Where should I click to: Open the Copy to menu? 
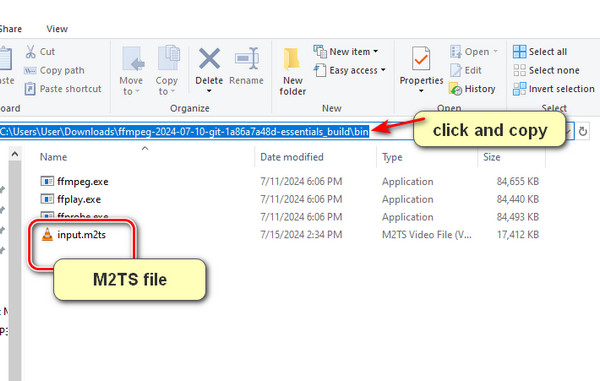tap(167, 71)
